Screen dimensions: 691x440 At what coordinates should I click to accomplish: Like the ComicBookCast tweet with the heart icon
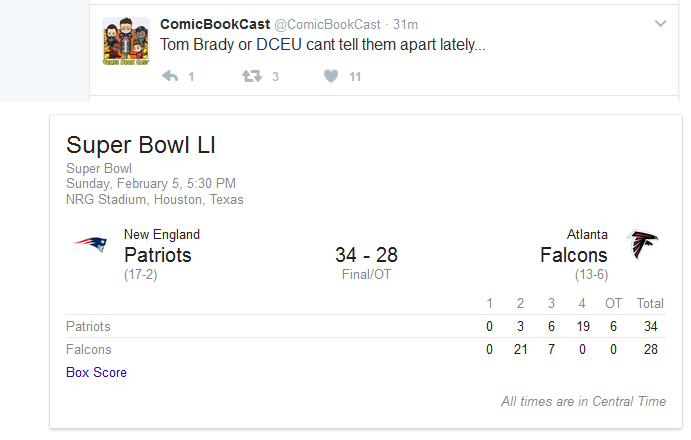[331, 76]
